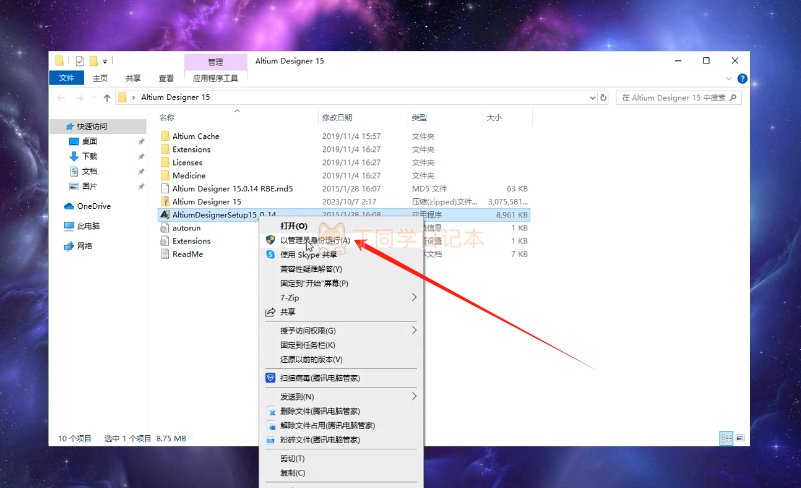Screen dimensions: 801x488
Task: Open the 文件 ribbon tab
Action: tap(66, 78)
